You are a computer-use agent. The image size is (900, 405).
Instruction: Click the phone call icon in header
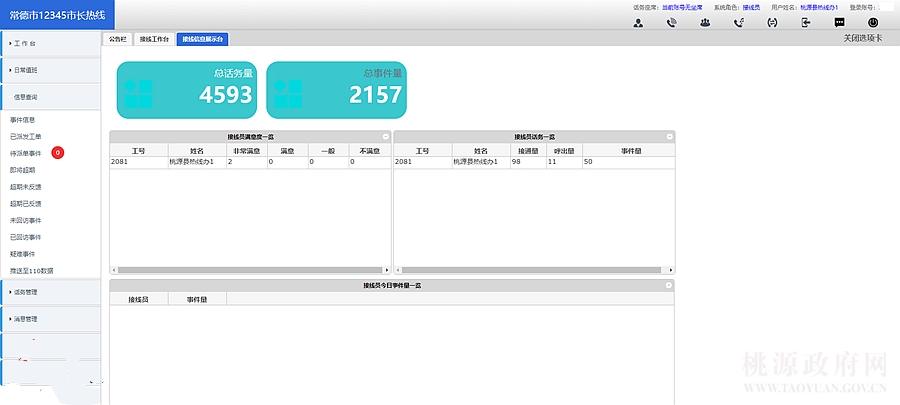coord(671,23)
